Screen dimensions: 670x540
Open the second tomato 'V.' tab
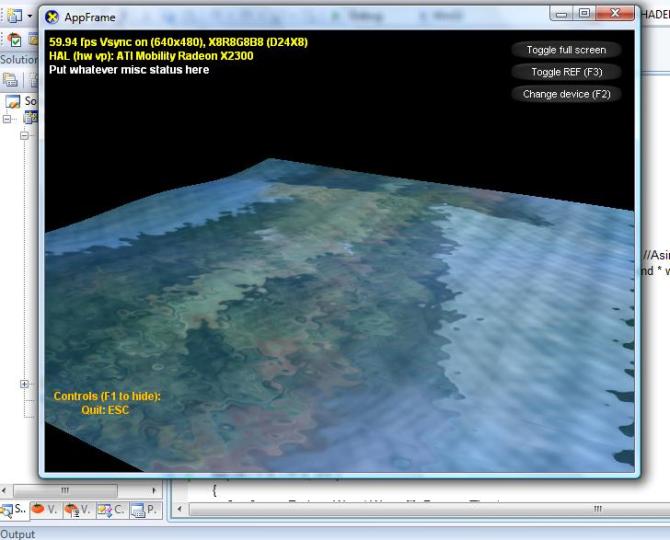pos(78,509)
